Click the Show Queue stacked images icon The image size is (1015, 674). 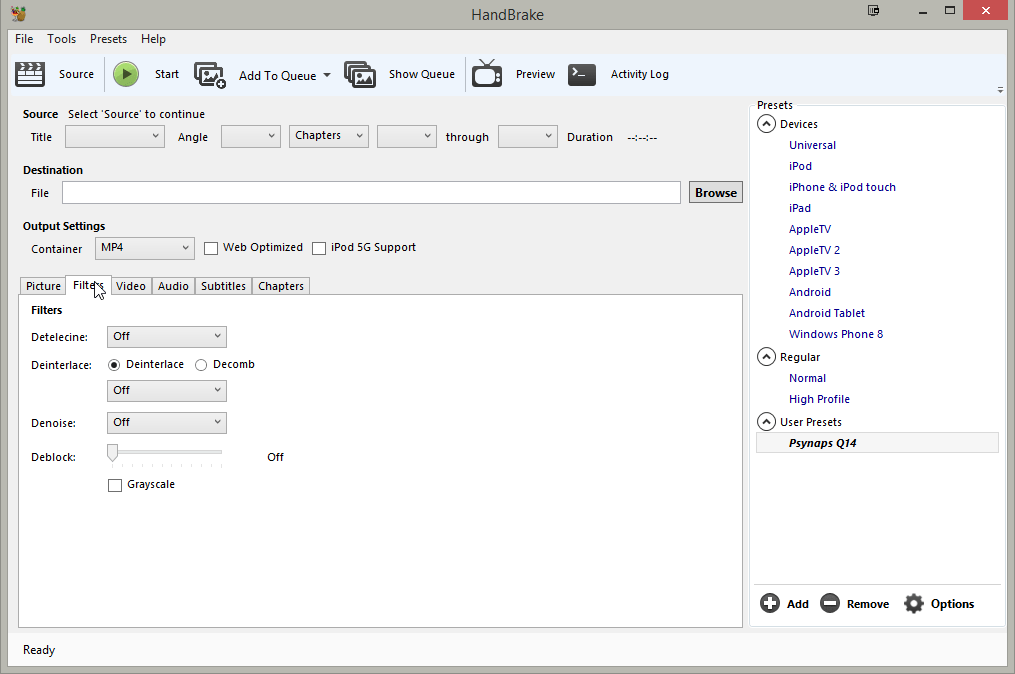[x=360, y=74]
